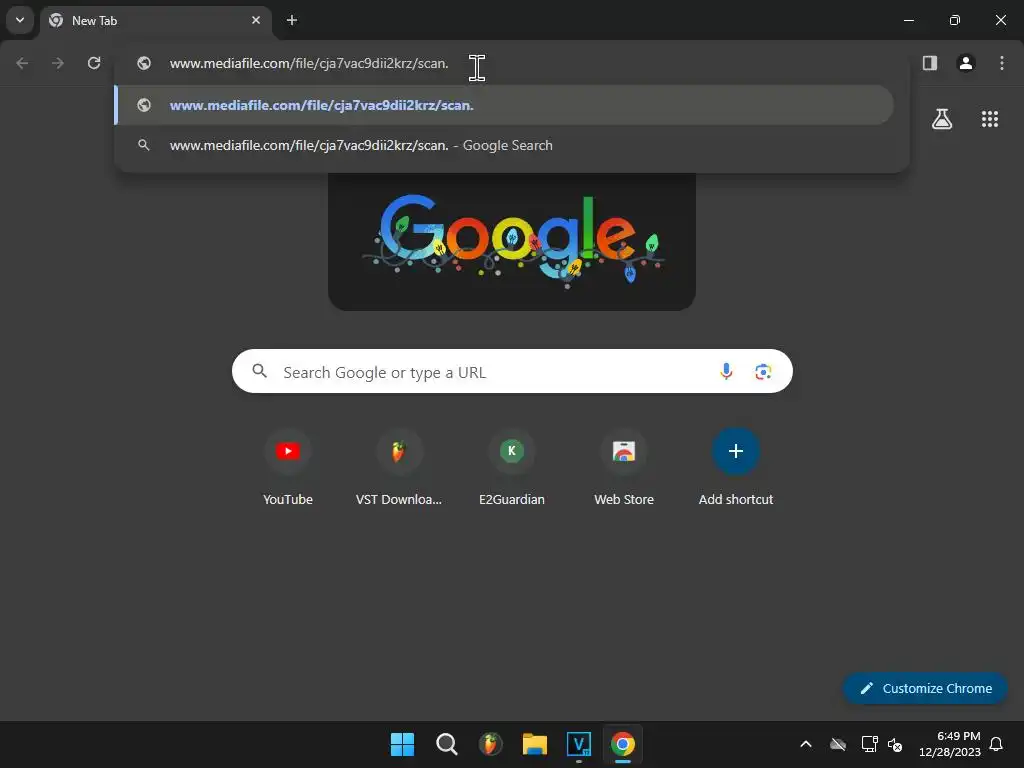Open the clock showing 6:49 PM
This screenshot has width=1024, height=768.
[x=950, y=744]
